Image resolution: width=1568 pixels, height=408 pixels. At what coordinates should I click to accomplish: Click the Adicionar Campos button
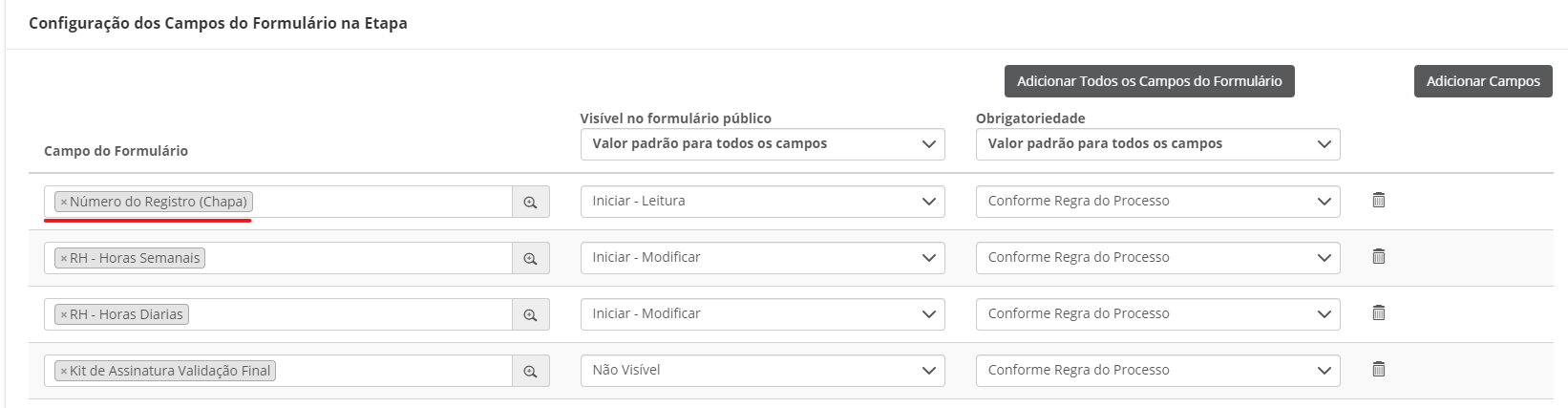tap(1483, 81)
